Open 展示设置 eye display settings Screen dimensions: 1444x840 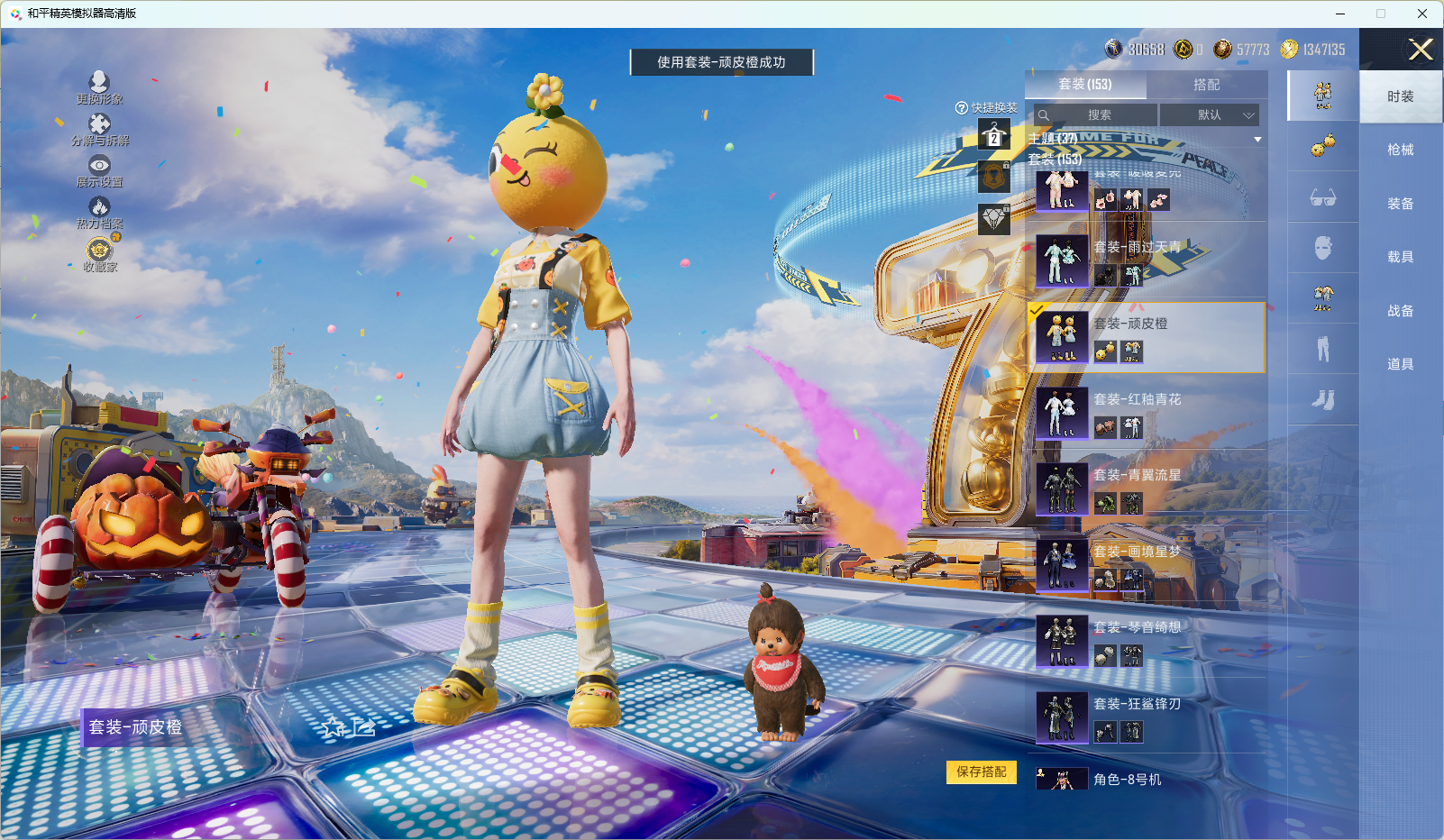tap(99, 170)
